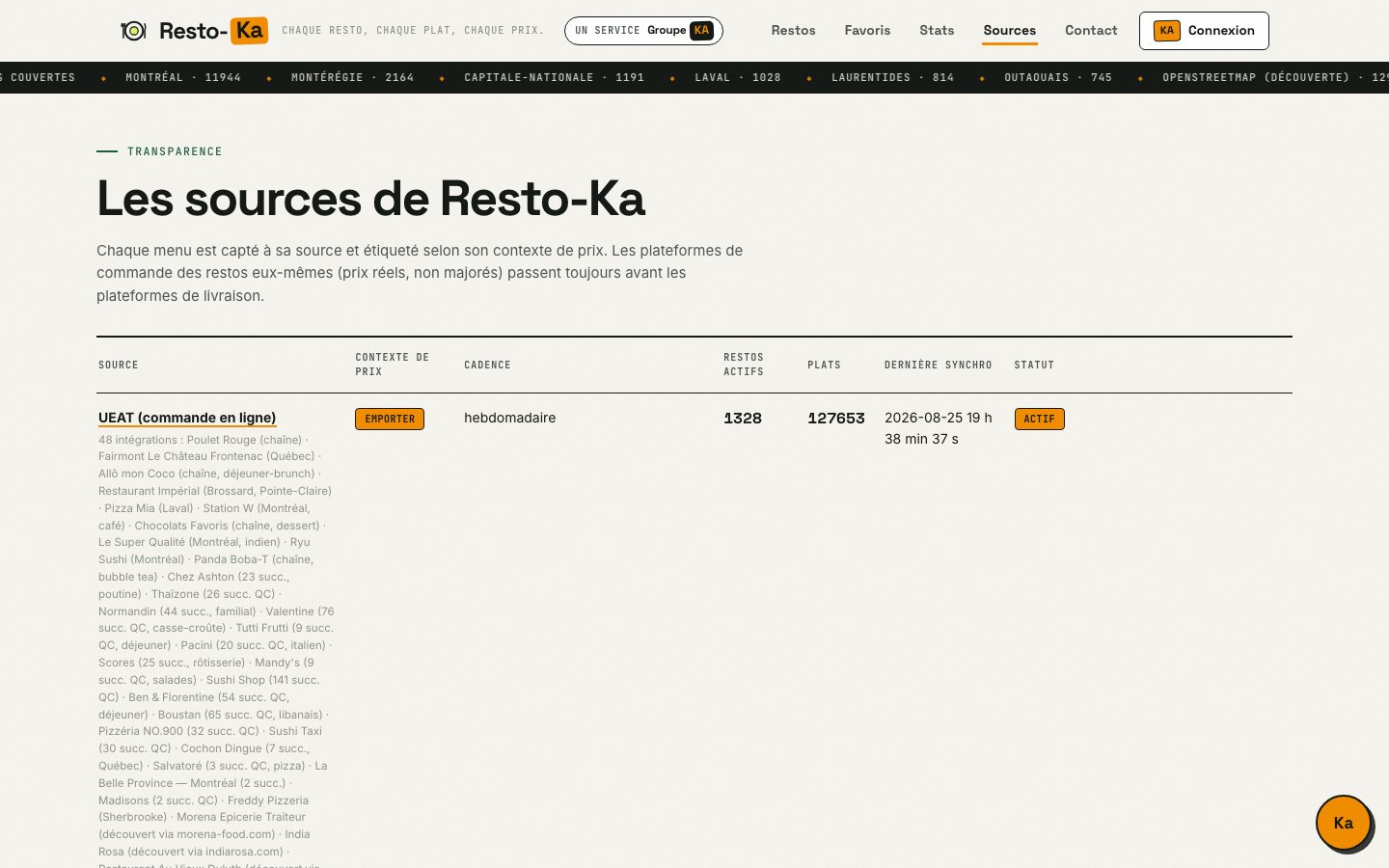Screen dimensions: 1389x868
Task: Click the MONTÉRÉGIE · 2164 ticker entry
Action: 352,77
